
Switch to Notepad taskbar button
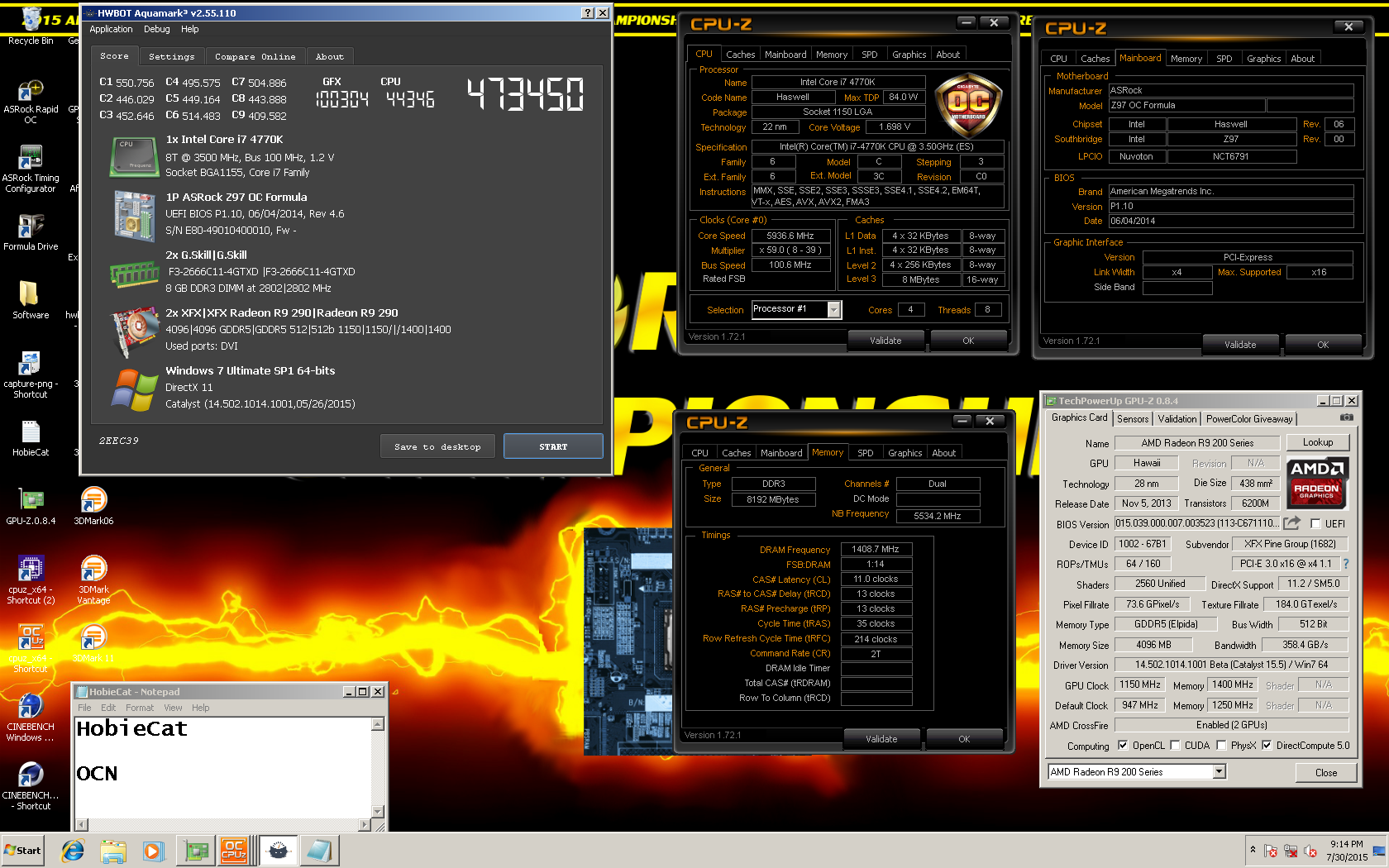click(x=318, y=851)
